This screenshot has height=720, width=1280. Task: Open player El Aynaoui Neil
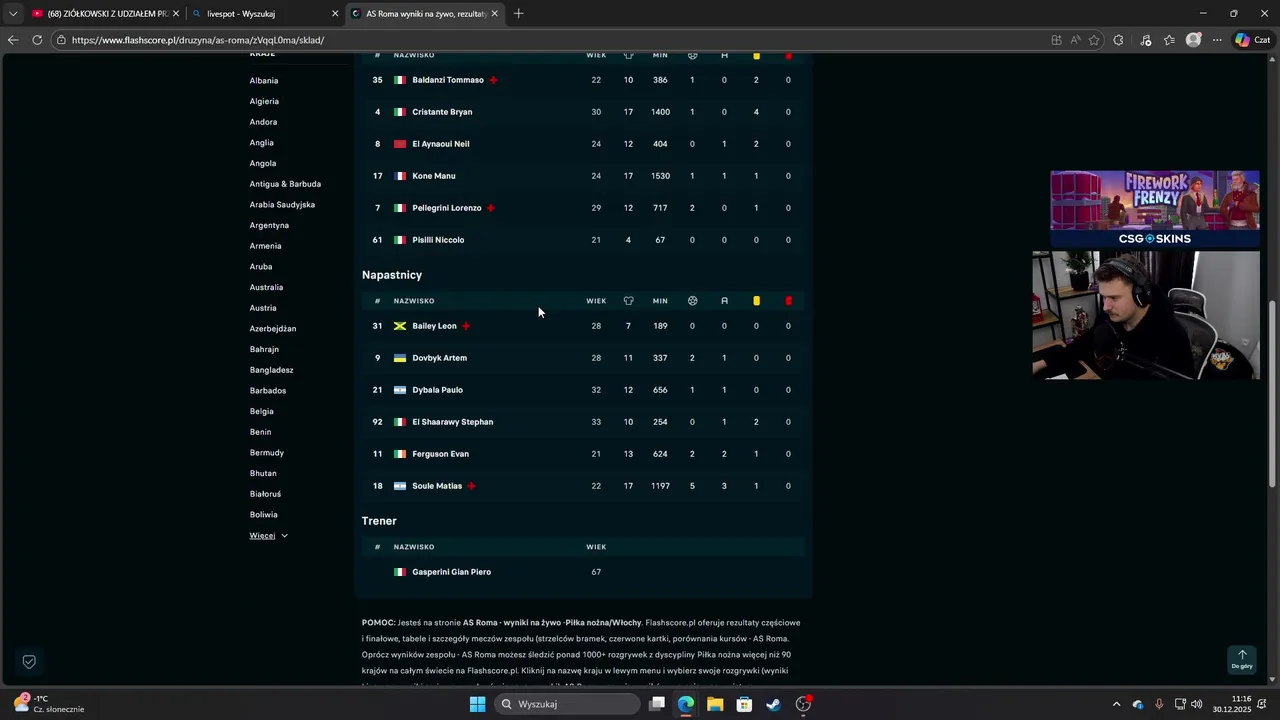tap(440, 144)
